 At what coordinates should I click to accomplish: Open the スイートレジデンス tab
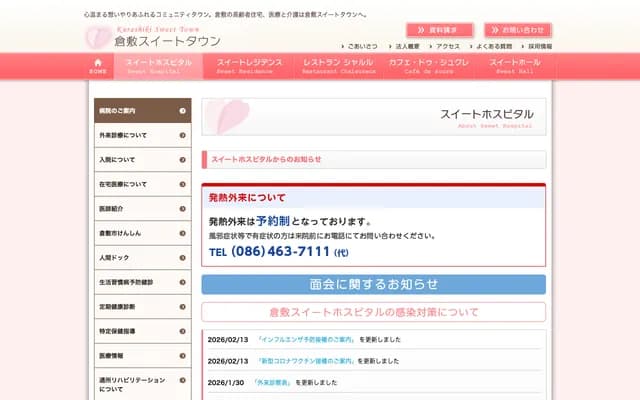[x=250, y=66]
